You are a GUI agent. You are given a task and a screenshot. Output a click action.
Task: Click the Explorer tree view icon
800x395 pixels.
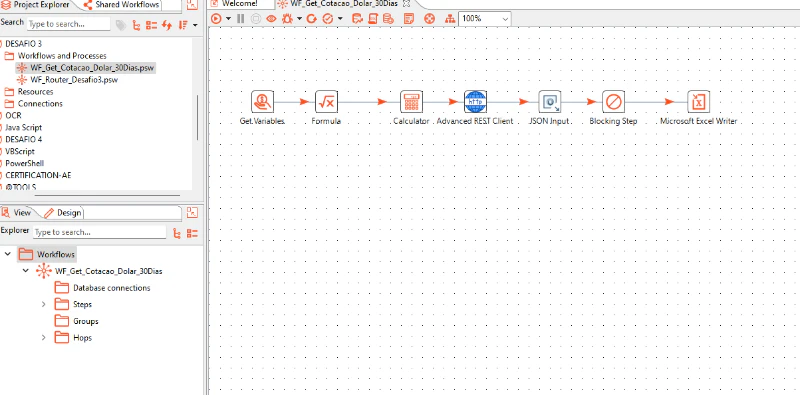tap(177, 233)
